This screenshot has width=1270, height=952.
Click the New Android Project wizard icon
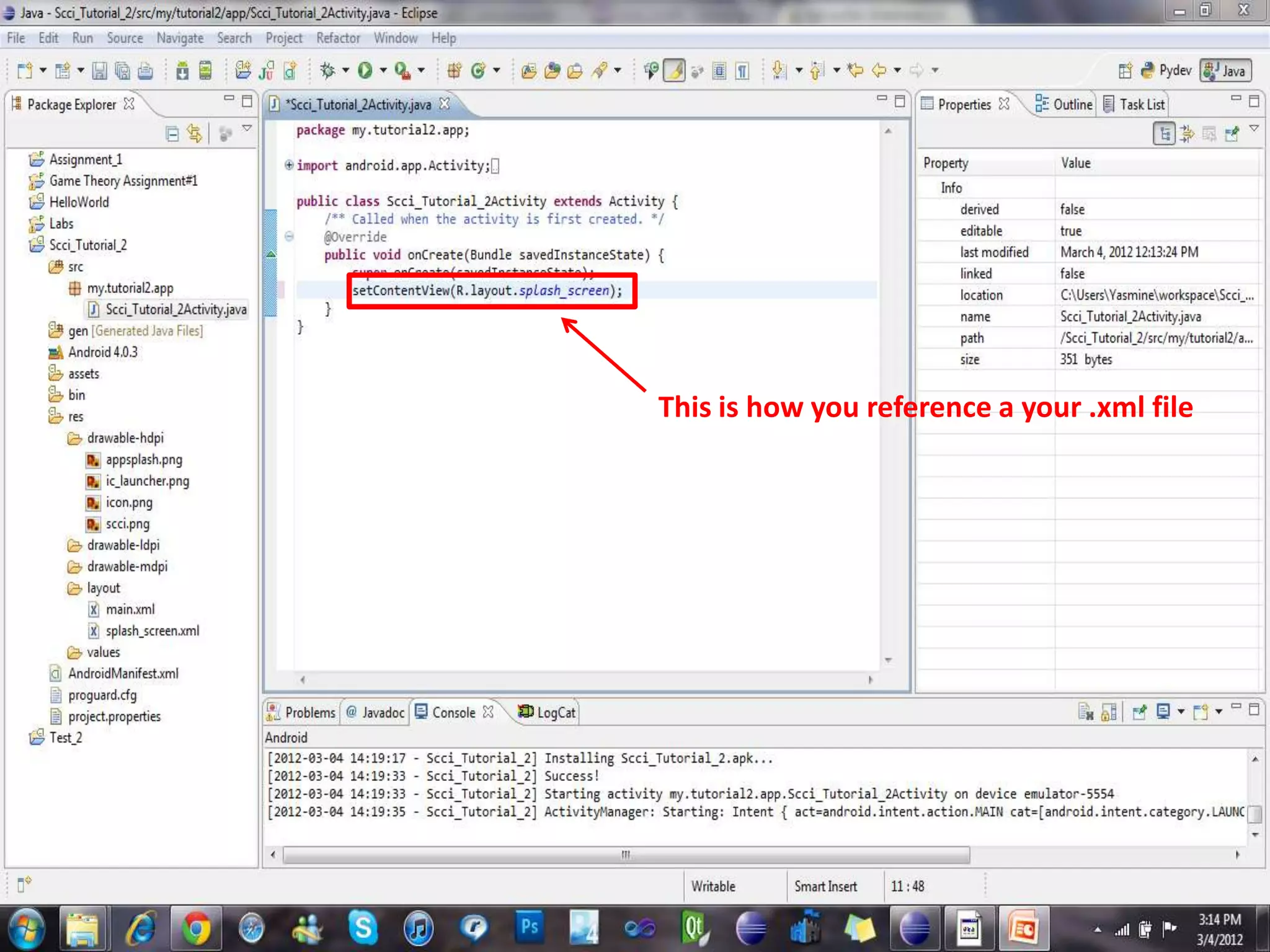(x=243, y=71)
